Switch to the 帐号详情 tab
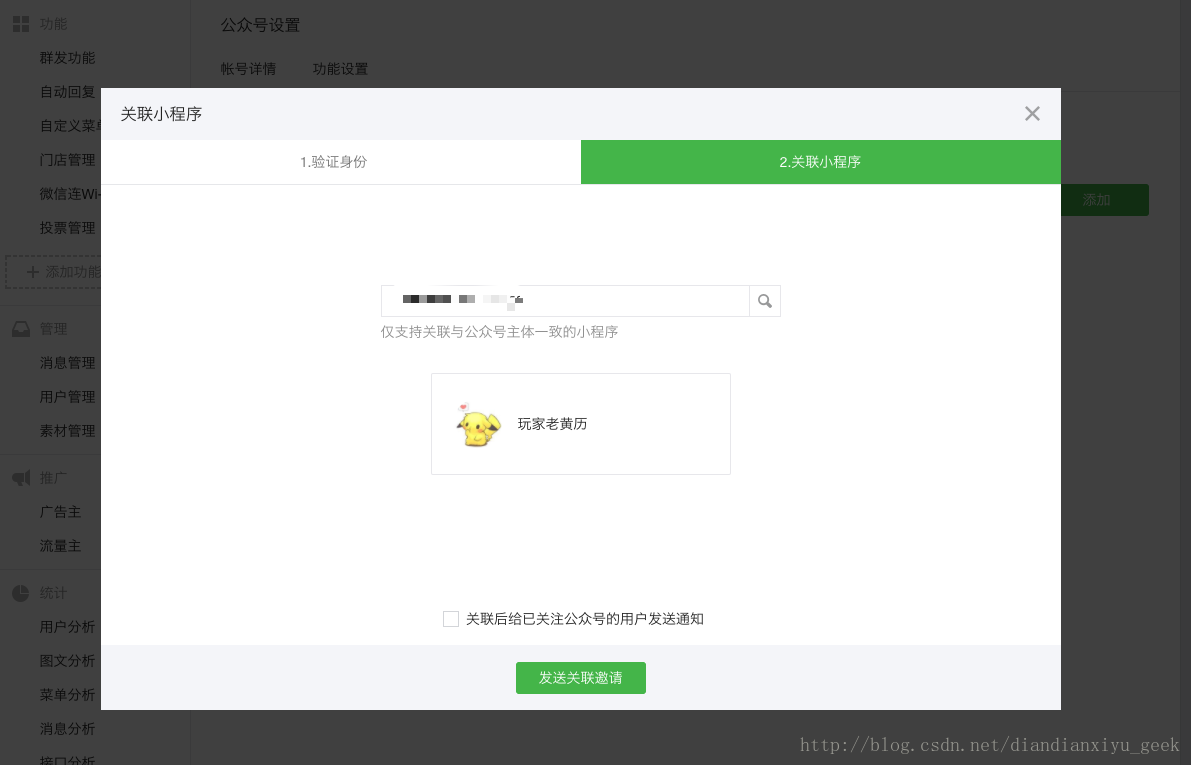 pos(248,69)
